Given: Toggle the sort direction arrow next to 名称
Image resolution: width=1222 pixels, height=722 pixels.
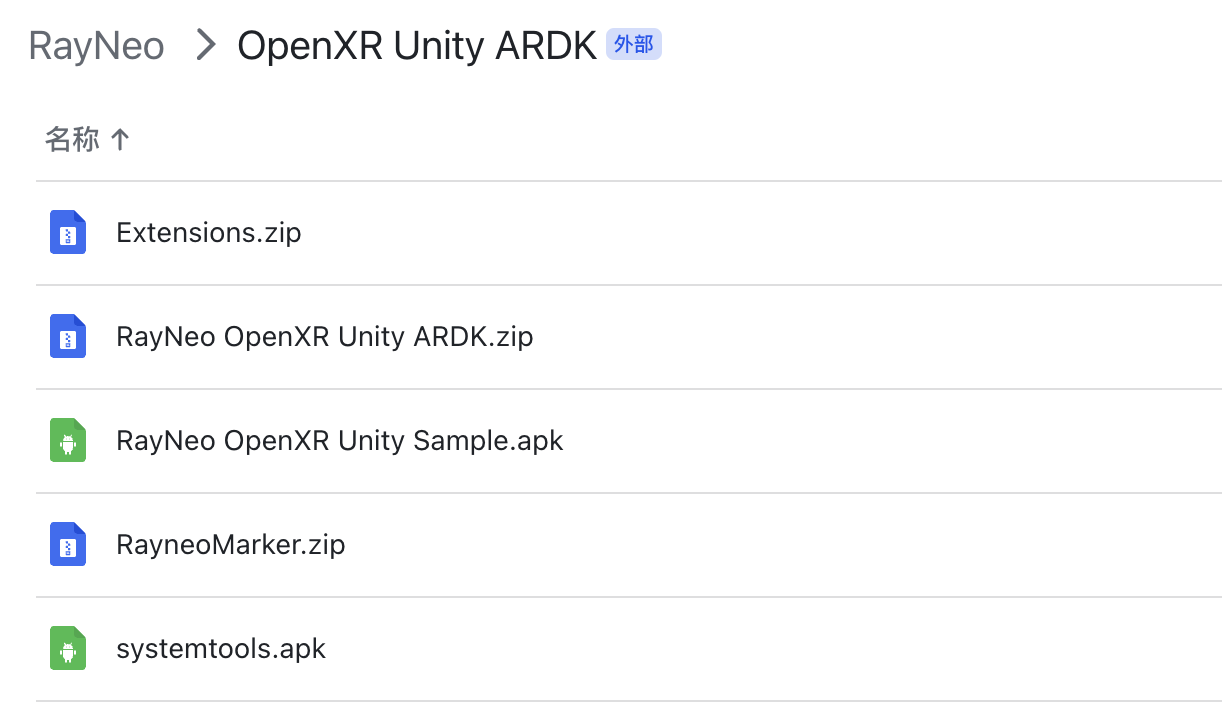Looking at the screenshot, I should pos(120,140).
